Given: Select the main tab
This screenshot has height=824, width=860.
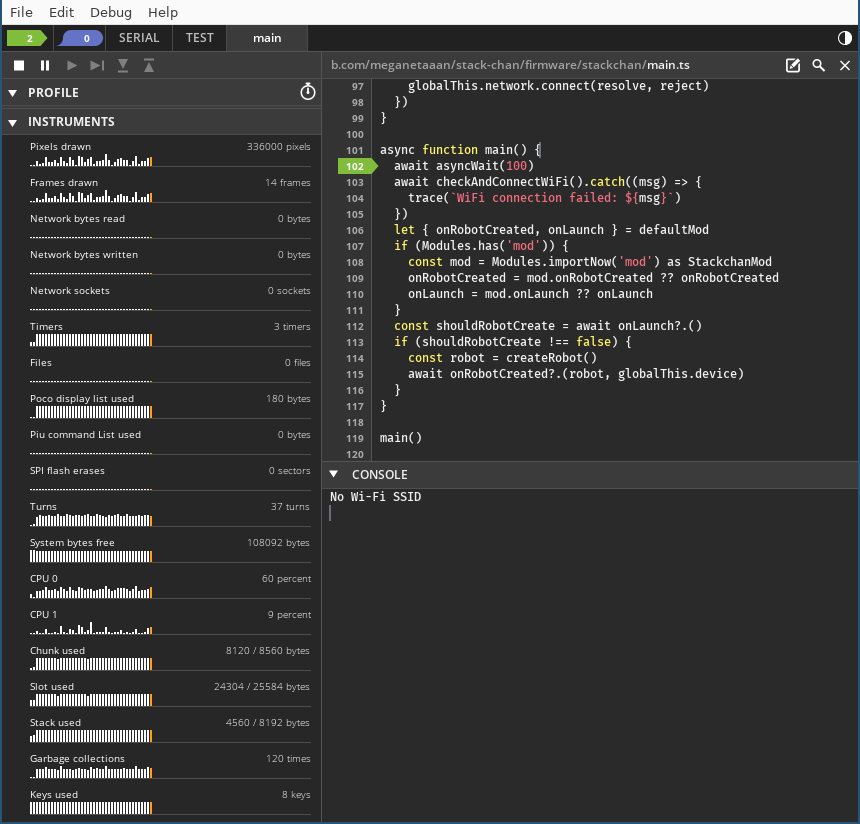Looking at the screenshot, I should (267, 38).
